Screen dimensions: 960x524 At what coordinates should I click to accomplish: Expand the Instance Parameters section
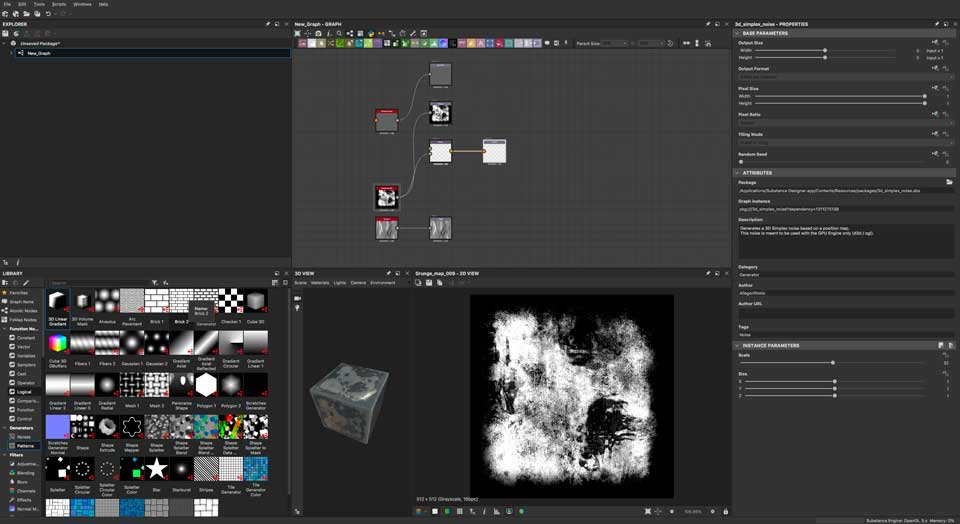coord(738,345)
